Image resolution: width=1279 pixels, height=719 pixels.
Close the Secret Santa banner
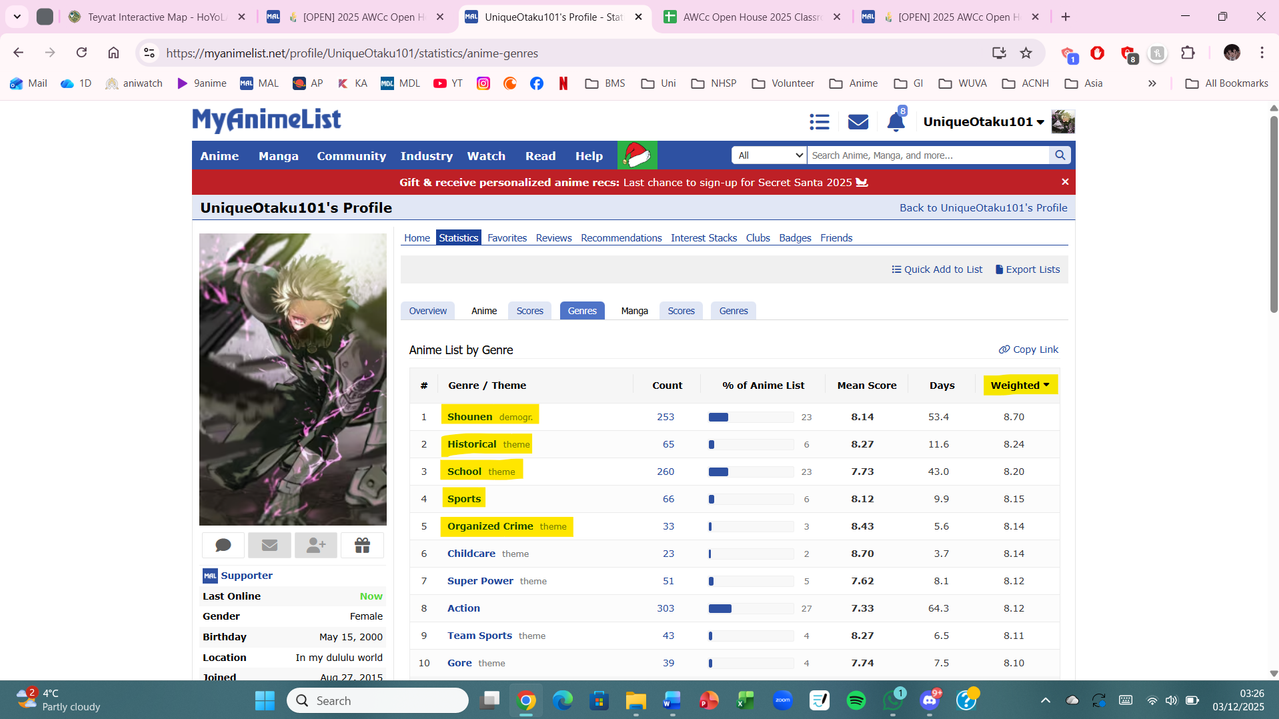tap(1065, 182)
